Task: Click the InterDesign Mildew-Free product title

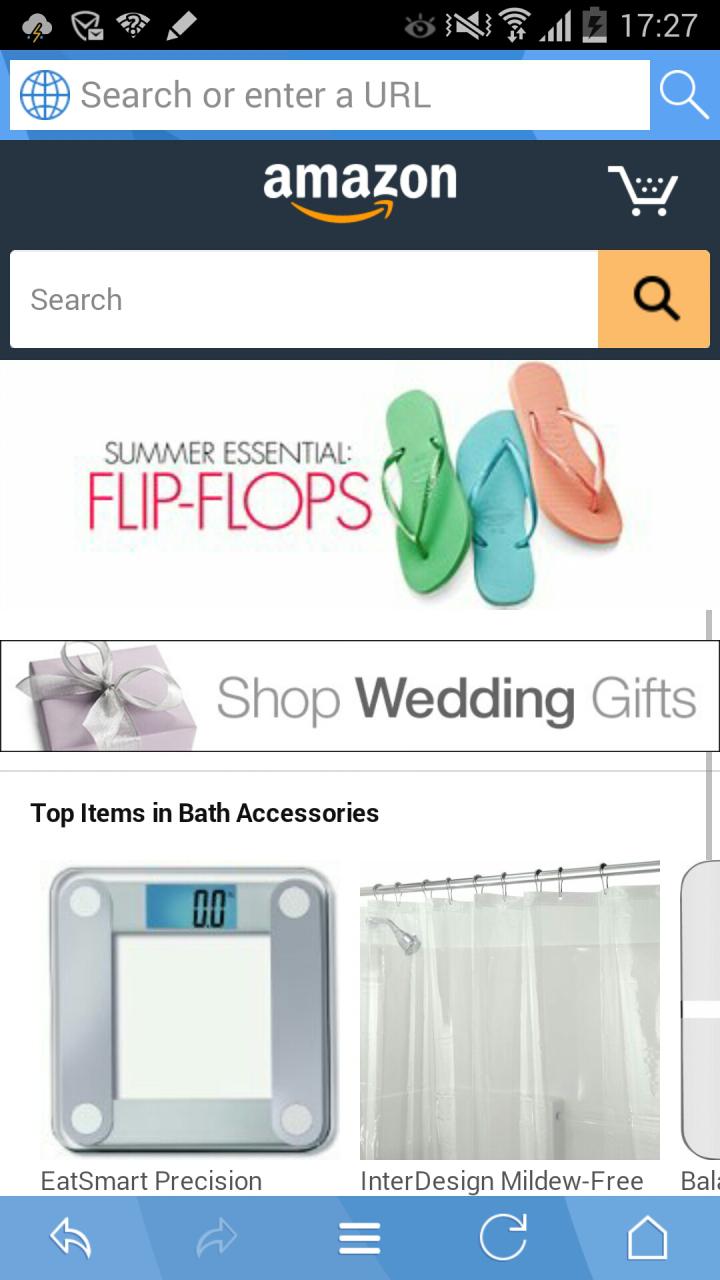Action: pyautogui.click(x=501, y=1181)
